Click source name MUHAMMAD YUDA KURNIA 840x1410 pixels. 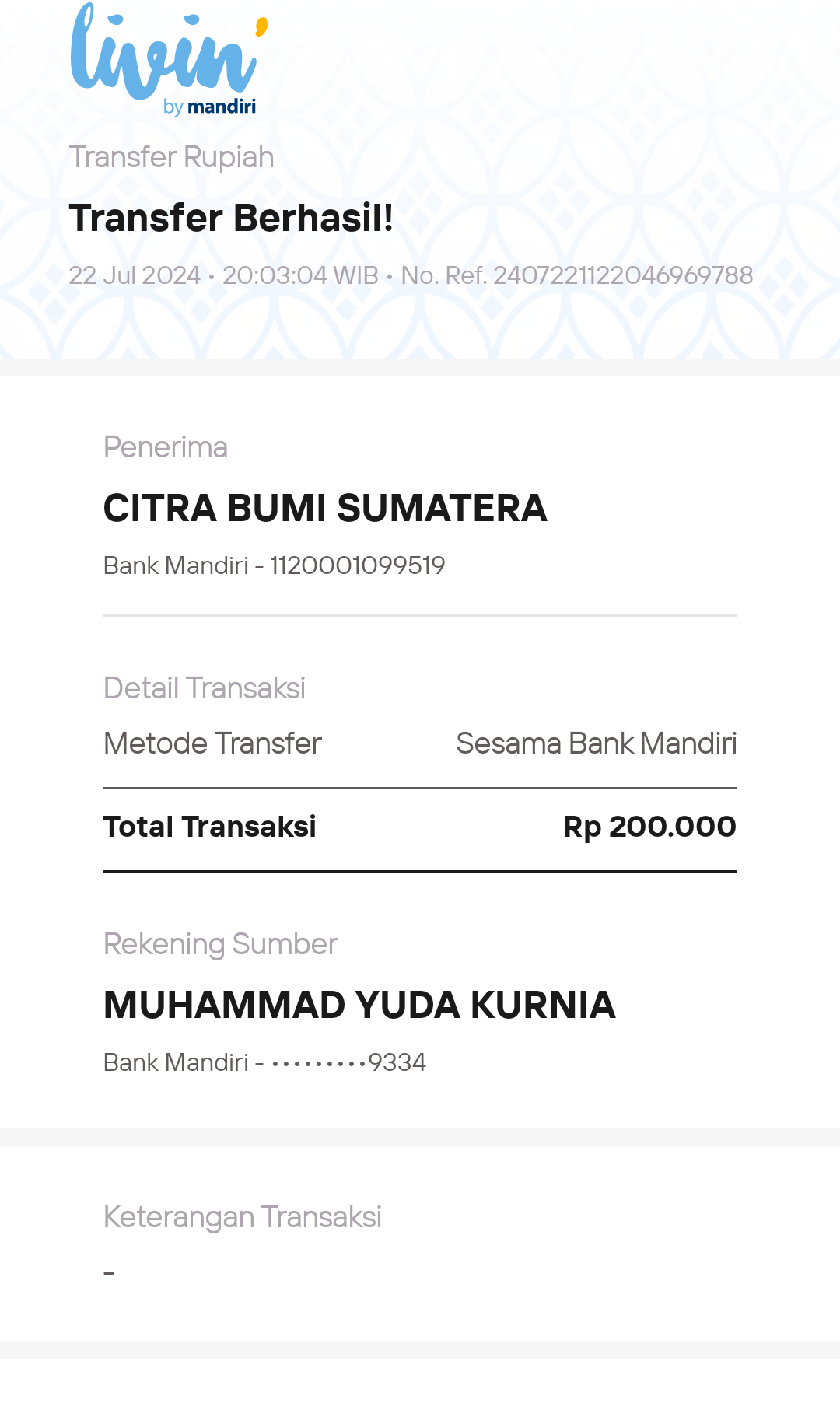359,1006
